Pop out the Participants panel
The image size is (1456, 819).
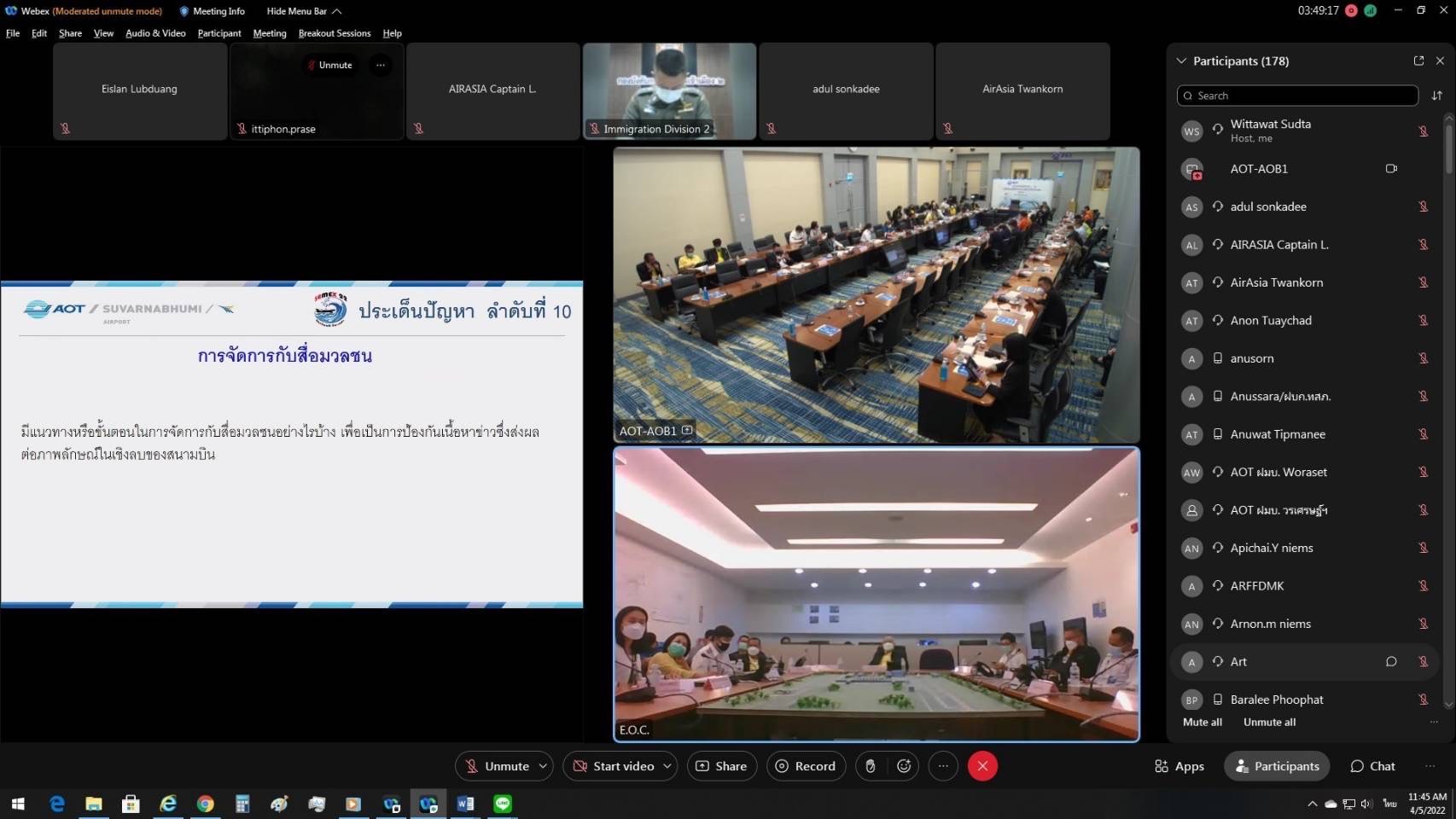tap(1418, 61)
